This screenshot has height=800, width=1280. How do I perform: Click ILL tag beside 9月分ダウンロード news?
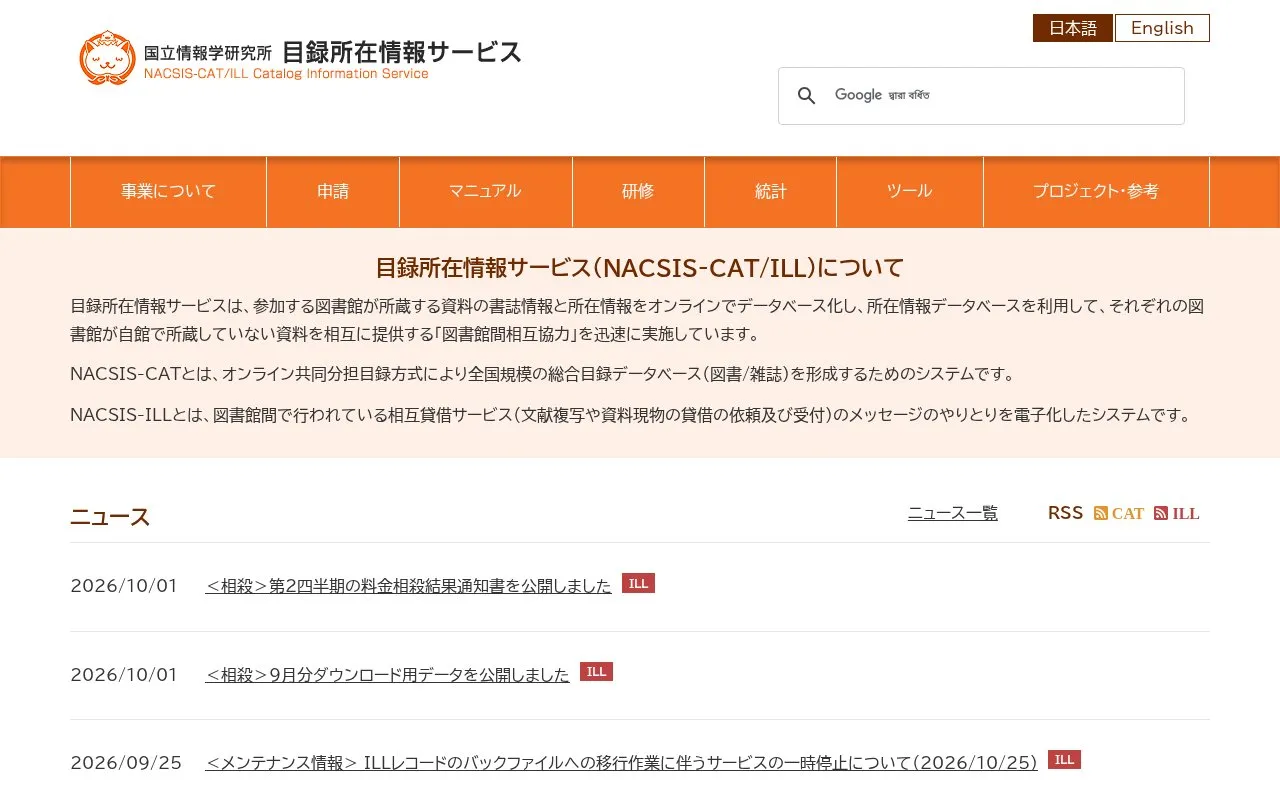point(596,671)
